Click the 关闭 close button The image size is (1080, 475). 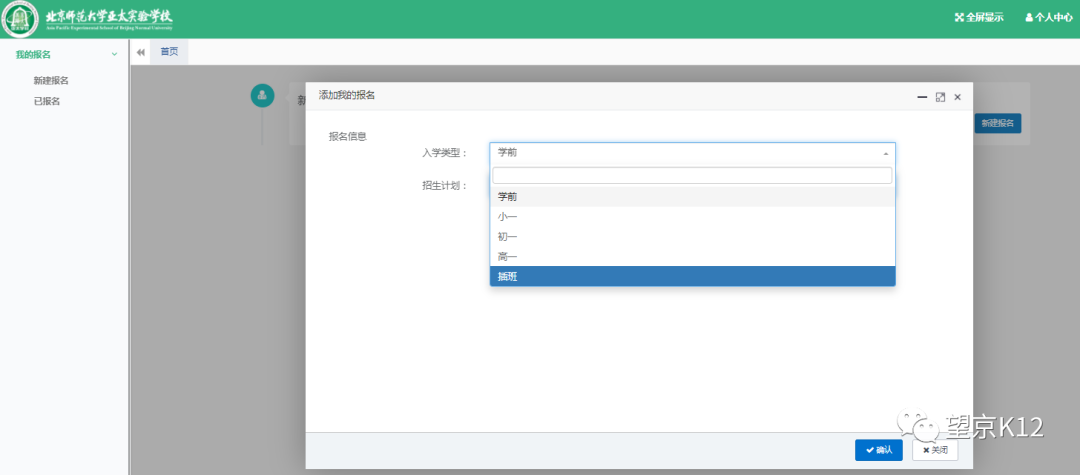click(935, 450)
